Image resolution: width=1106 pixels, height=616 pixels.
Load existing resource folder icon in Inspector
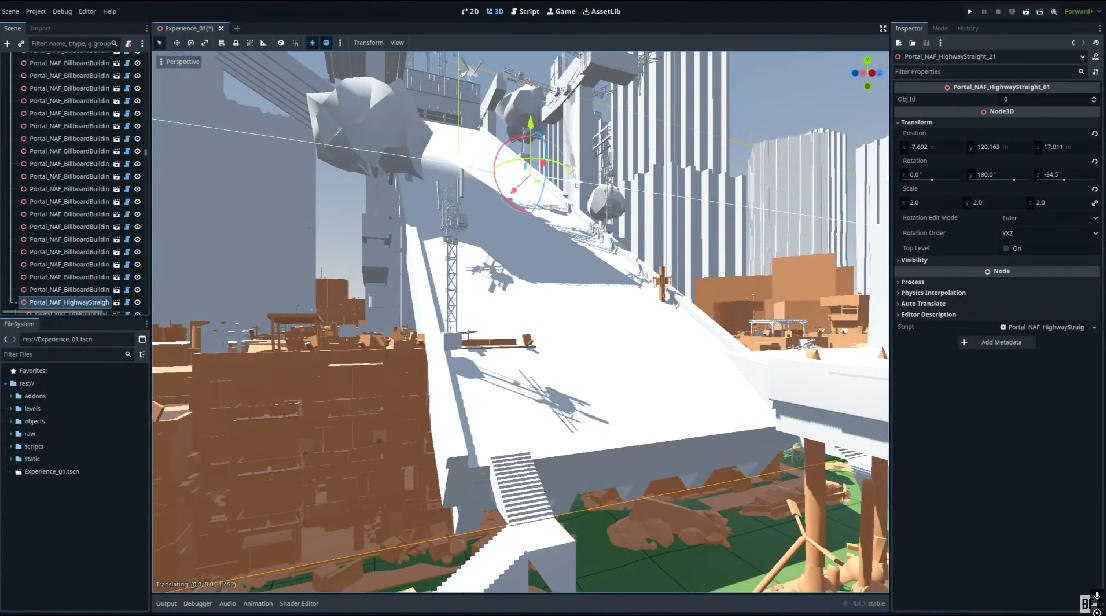pyautogui.click(x=912, y=42)
